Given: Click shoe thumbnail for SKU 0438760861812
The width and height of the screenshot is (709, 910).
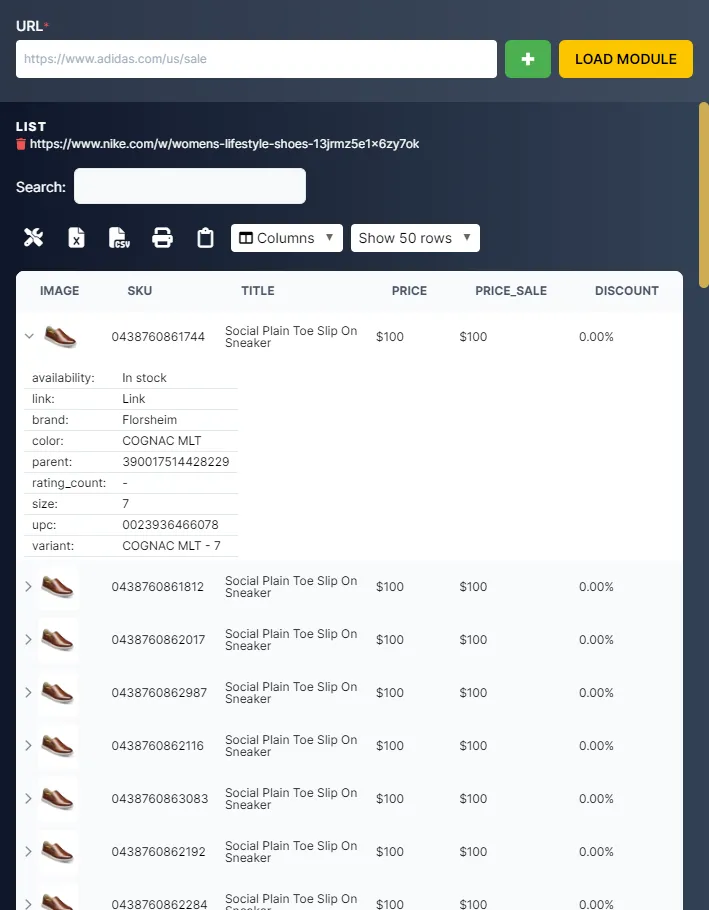Looking at the screenshot, I should pyautogui.click(x=58, y=587).
